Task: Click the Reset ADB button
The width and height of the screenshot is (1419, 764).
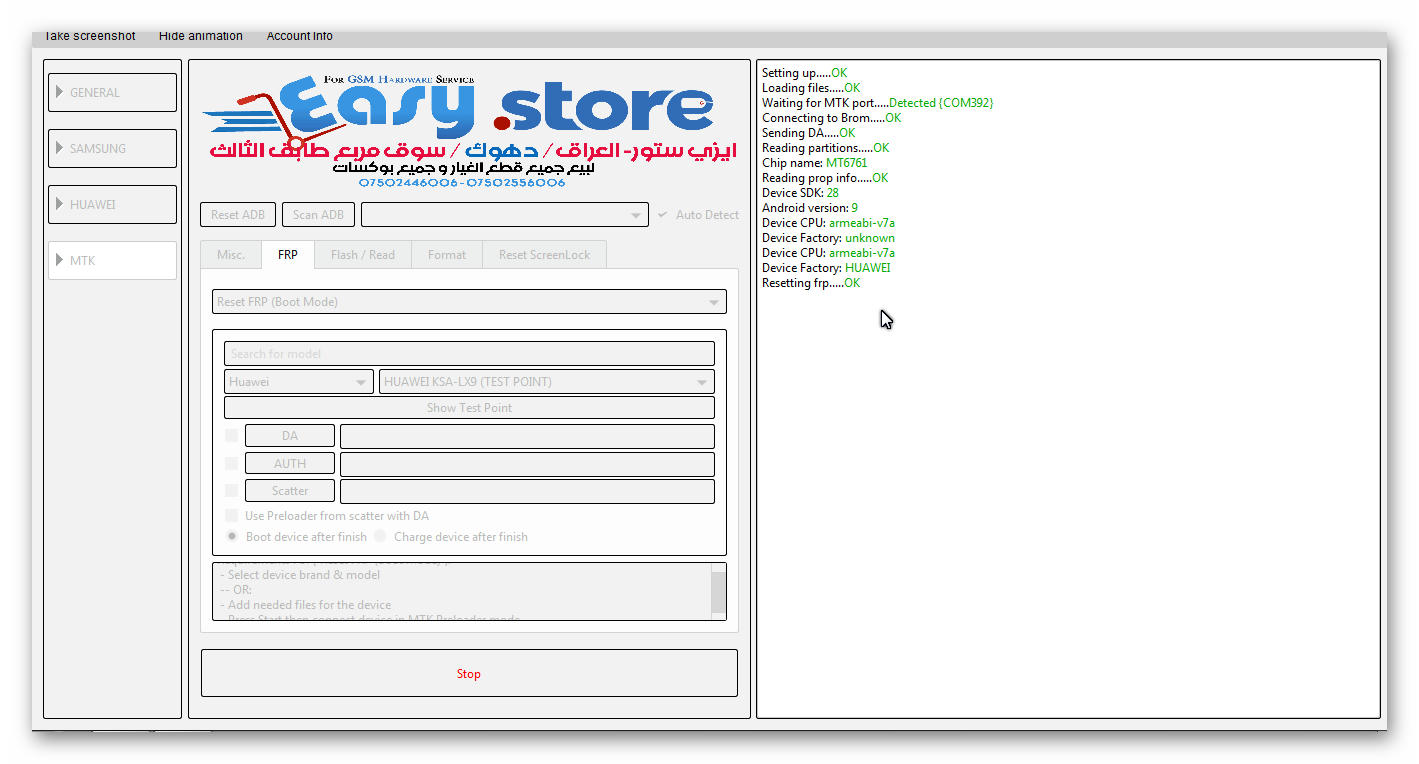Action: (238, 215)
